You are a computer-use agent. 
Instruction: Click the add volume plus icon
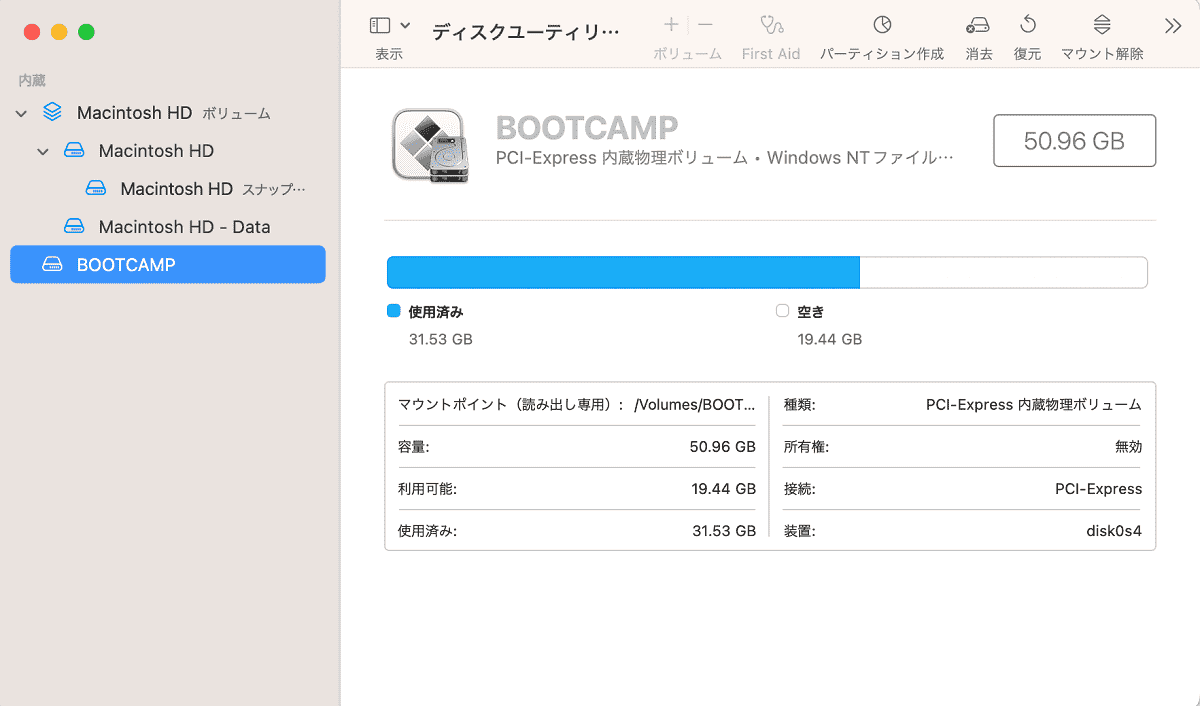coord(671,25)
